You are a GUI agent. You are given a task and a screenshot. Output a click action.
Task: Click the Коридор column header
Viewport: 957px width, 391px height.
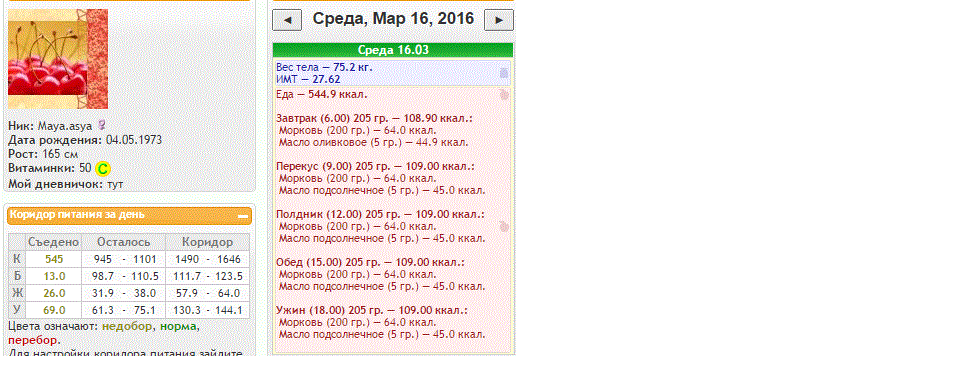208,242
